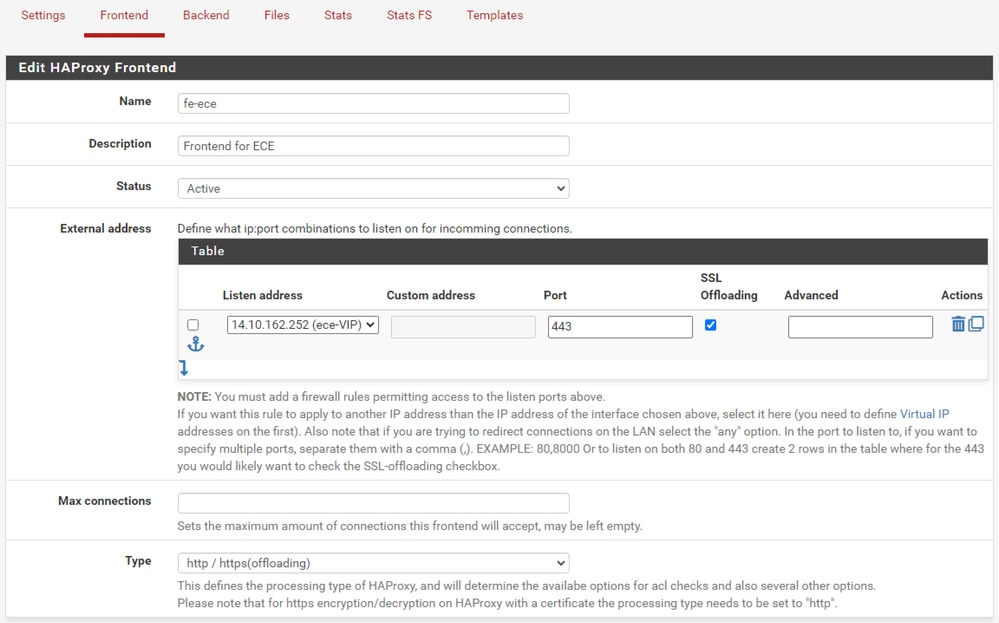The image size is (999, 623).
Task: Add a new external address row with the down-arrow icon
Action: pos(183,368)
